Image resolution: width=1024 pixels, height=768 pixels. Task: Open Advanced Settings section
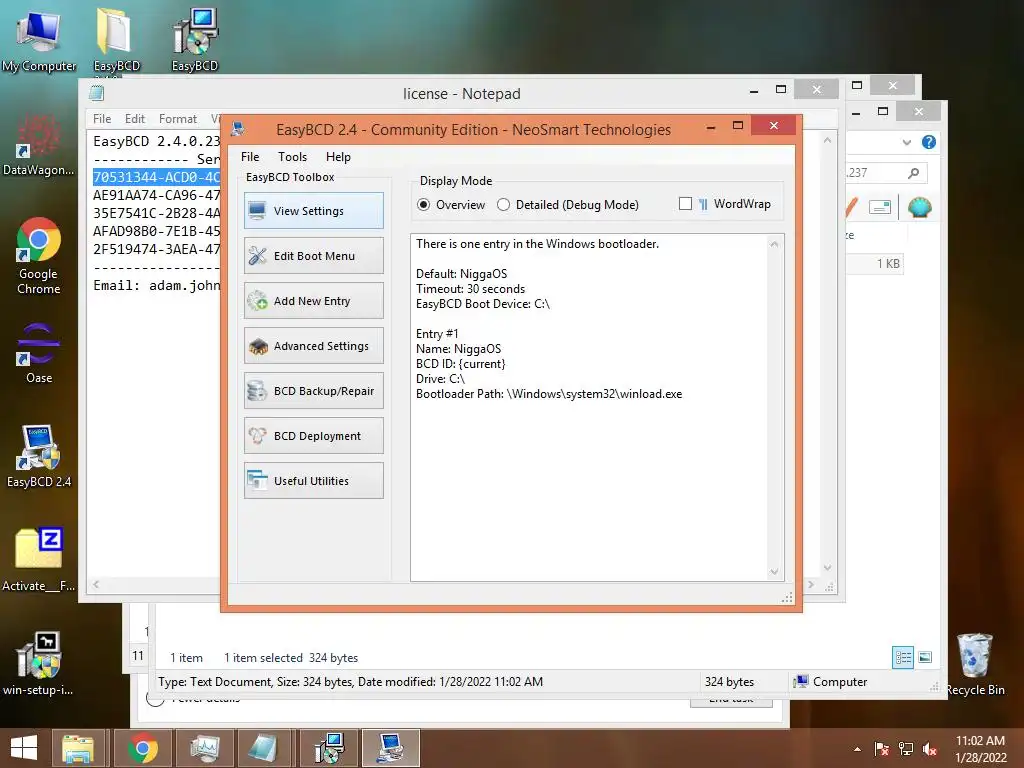click(313, 345)
